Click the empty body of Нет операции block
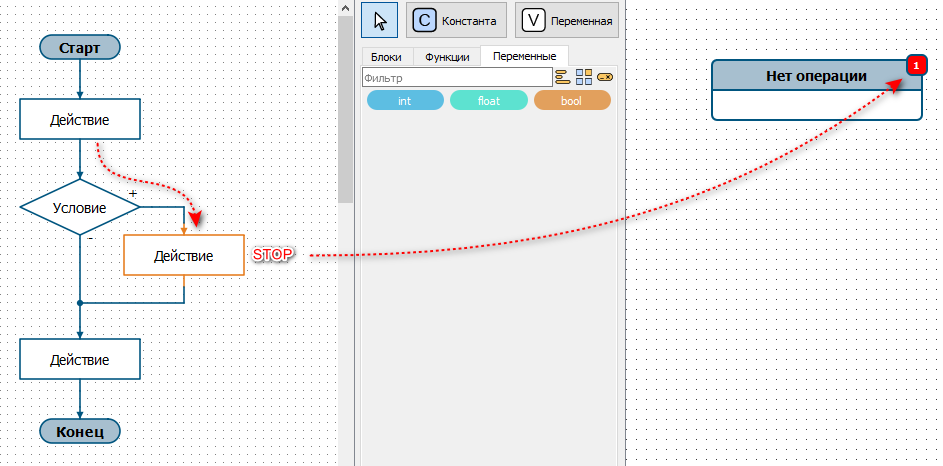 [816, 105]
